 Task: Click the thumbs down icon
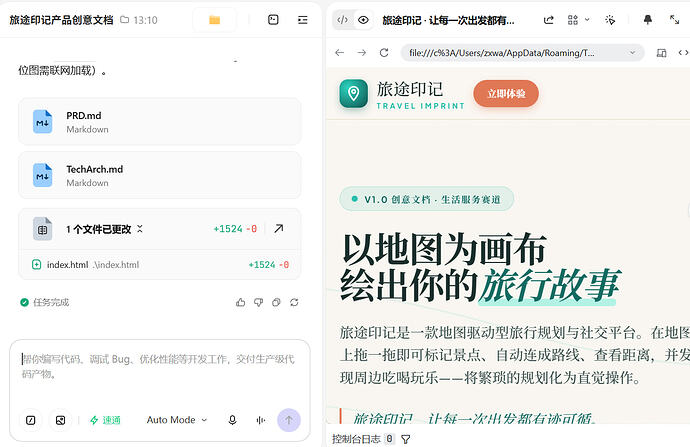258,302
